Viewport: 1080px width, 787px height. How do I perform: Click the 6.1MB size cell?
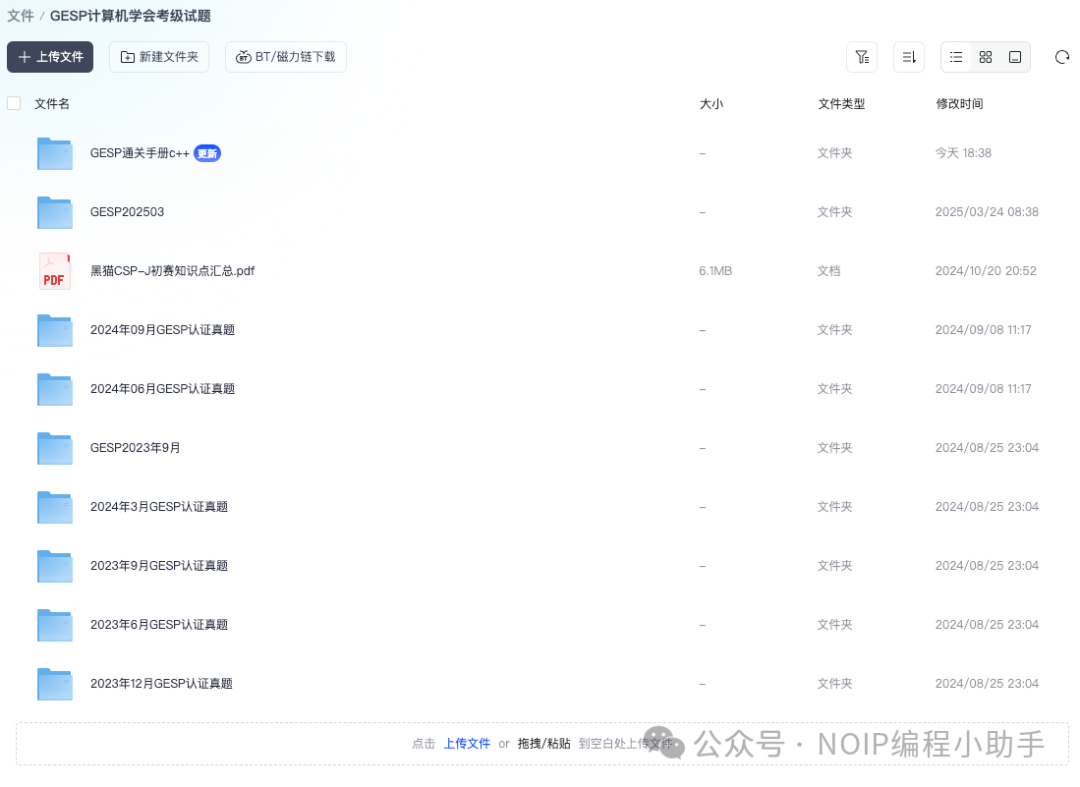tap(716, 271)
